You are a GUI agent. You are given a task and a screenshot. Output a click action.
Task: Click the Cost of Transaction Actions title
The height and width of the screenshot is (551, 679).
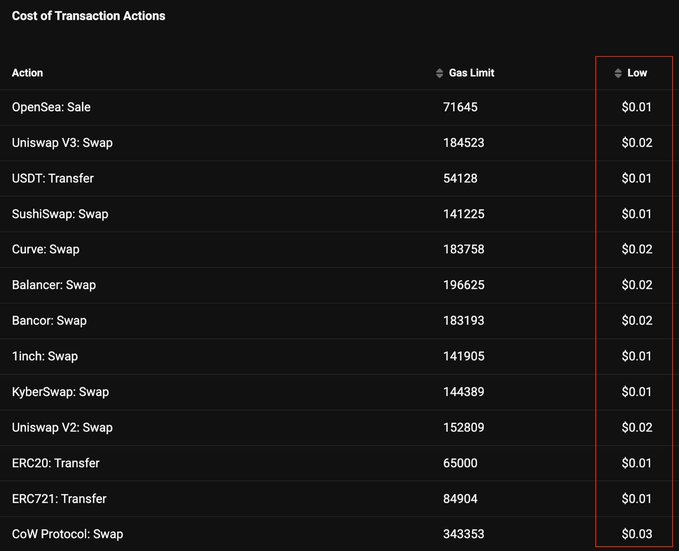[x=89, y=16]
